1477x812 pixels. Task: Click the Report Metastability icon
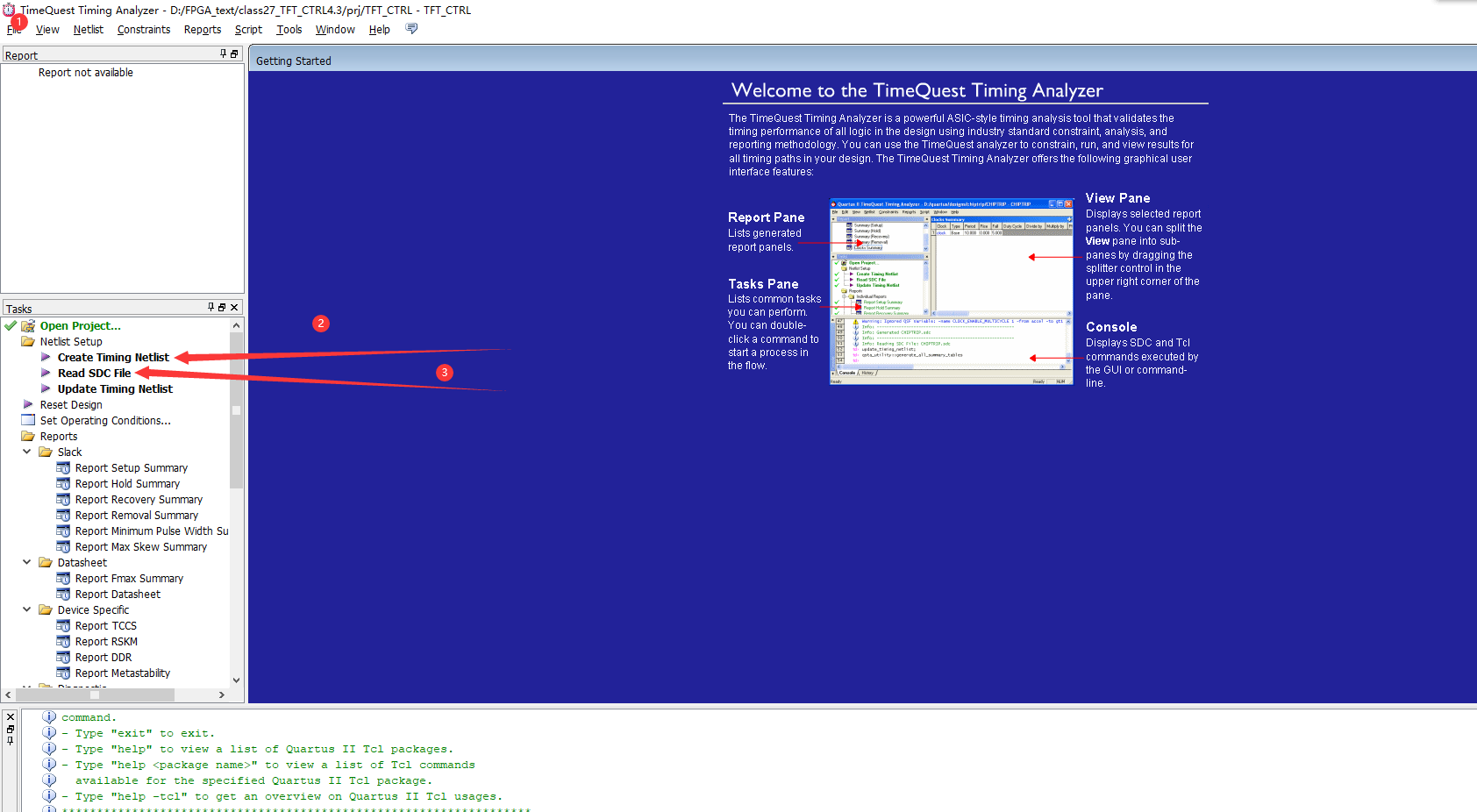point(63,673)
